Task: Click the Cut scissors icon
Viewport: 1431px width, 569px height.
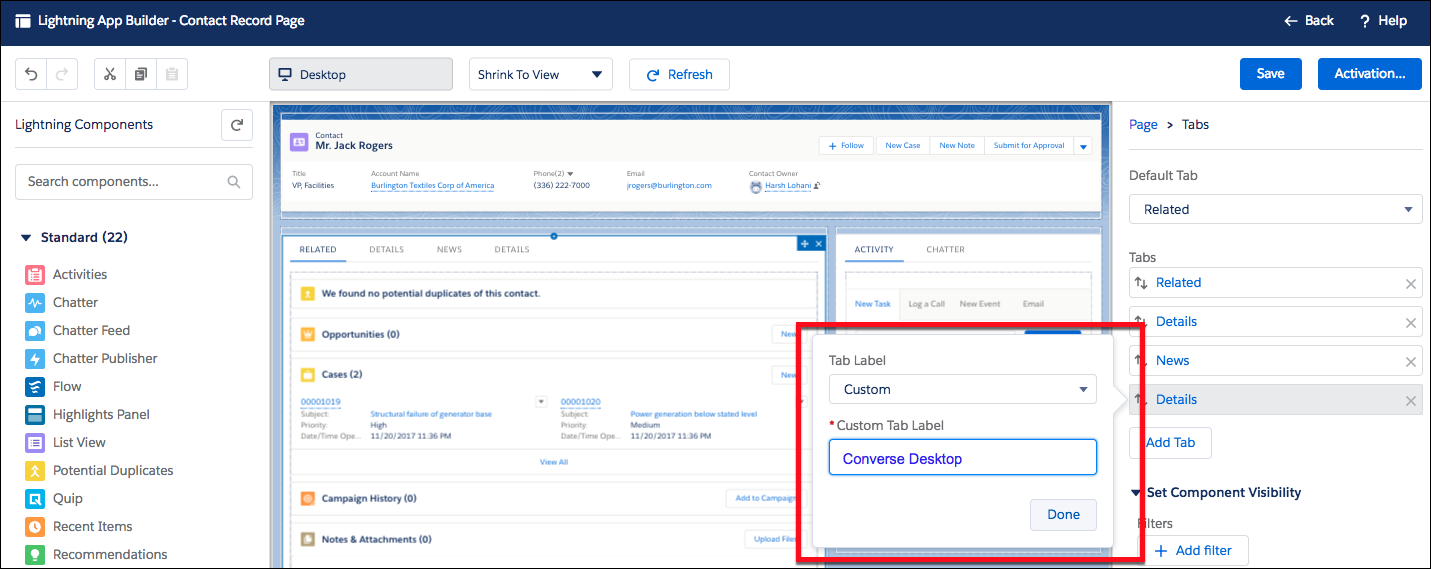Action: coord(110,74)
